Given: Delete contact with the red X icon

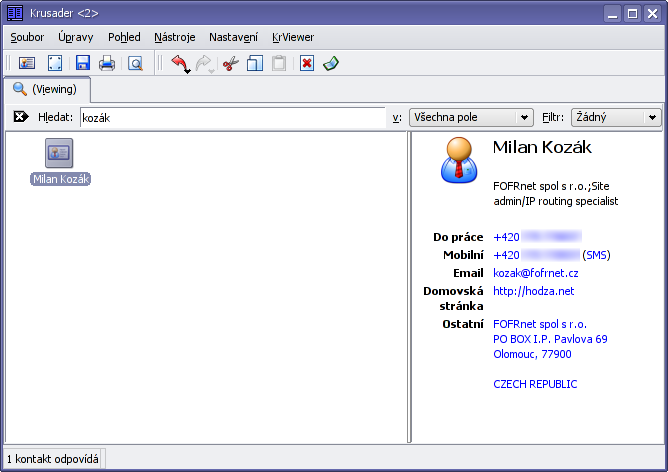Looking at the screenshot, I should 307,63.
